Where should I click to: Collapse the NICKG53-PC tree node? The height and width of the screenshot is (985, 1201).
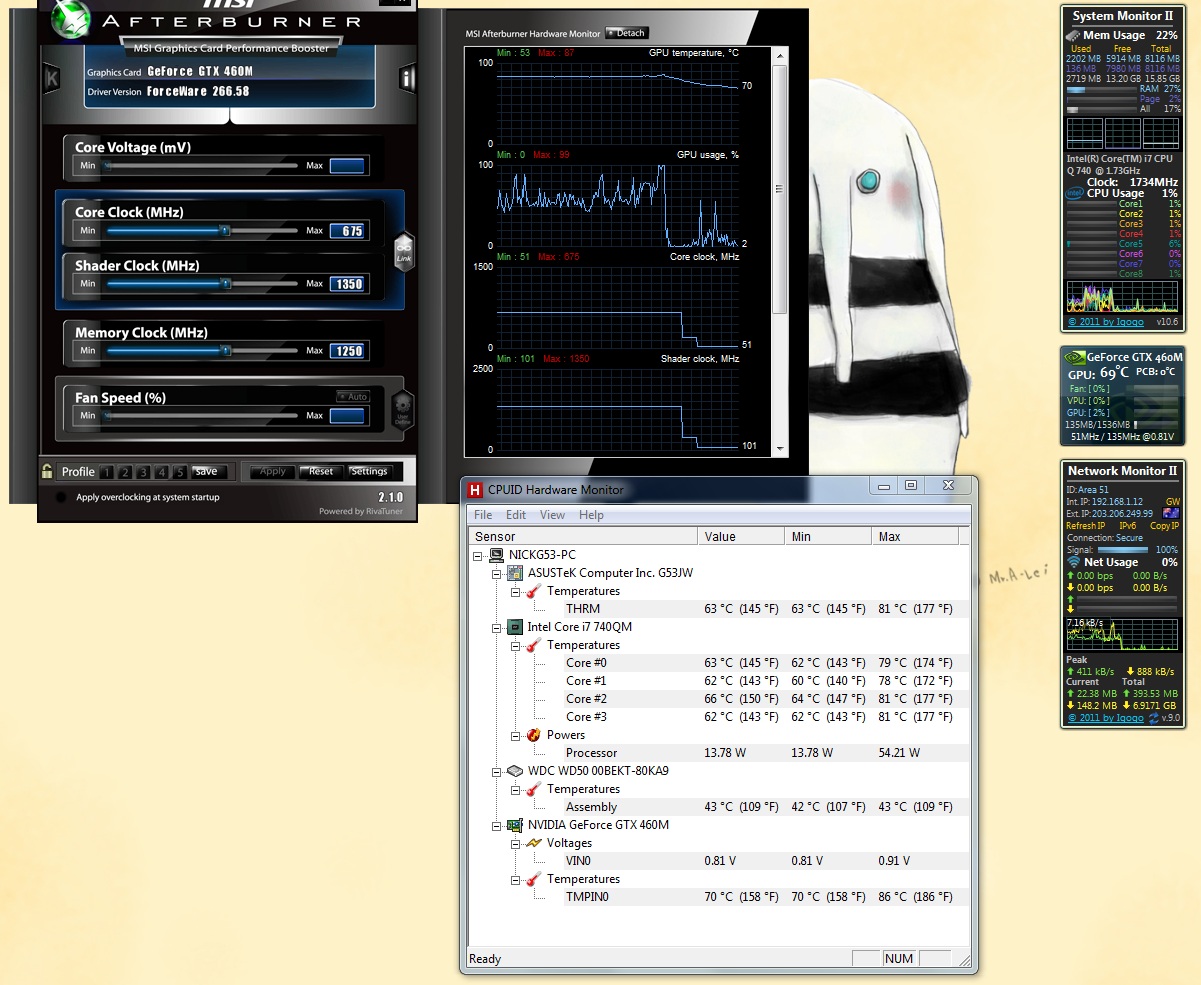click(x=479, y=555)
